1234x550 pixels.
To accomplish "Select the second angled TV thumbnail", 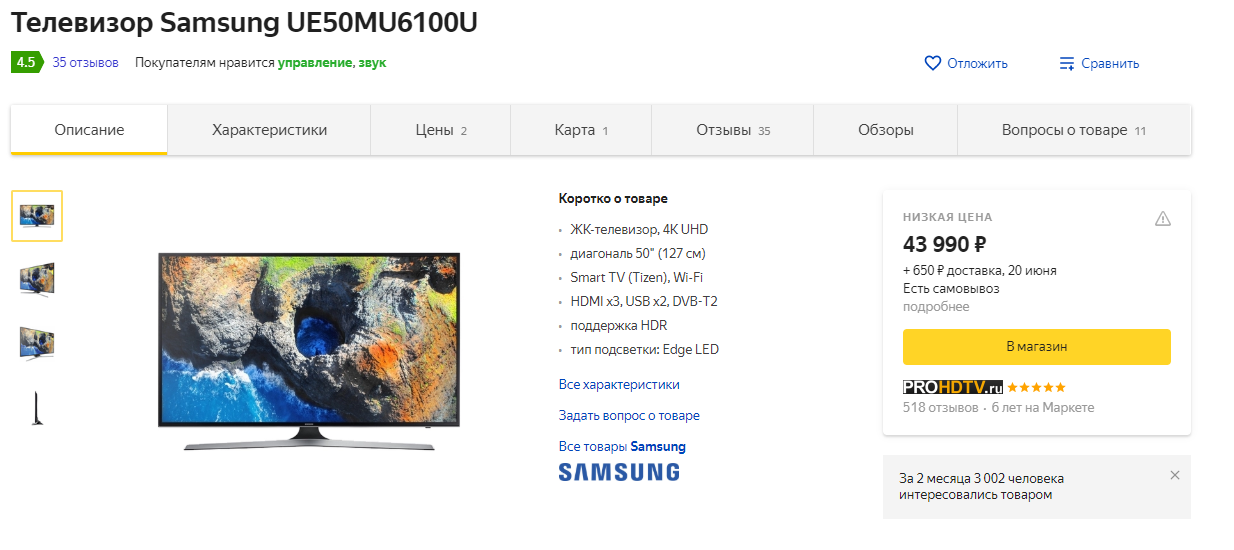I will point(37,279).
